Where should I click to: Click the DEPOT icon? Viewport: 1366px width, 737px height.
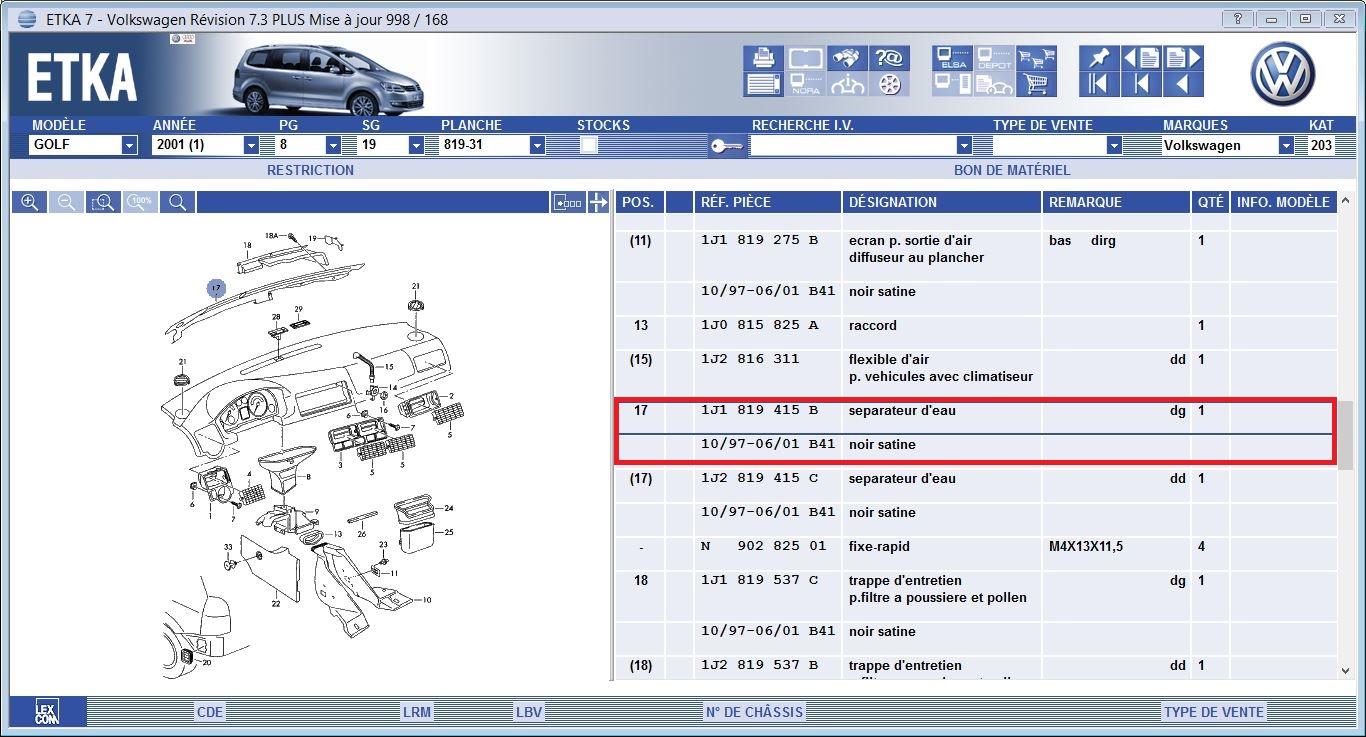tap(994, 58)
